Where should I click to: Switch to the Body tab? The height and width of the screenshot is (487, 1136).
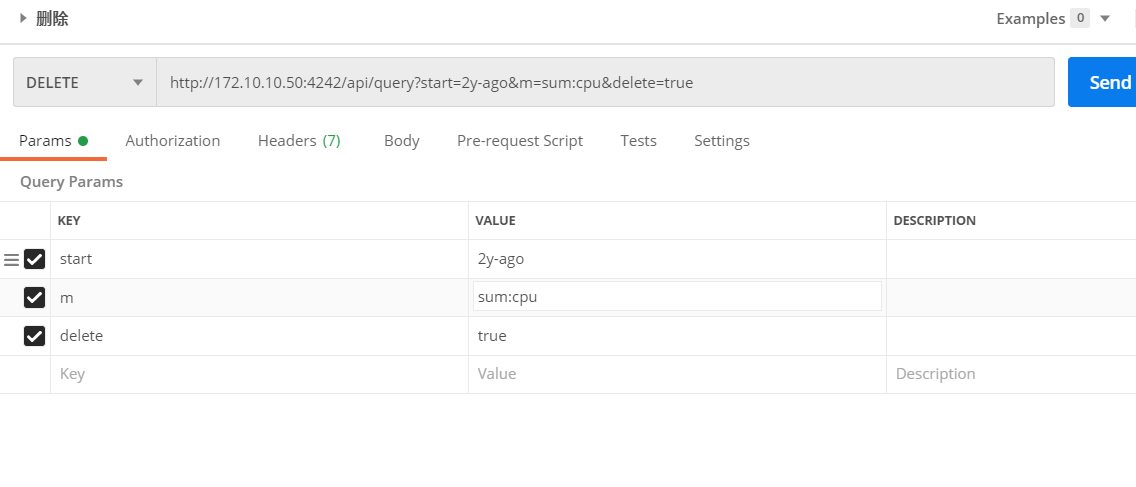(401, 141)
